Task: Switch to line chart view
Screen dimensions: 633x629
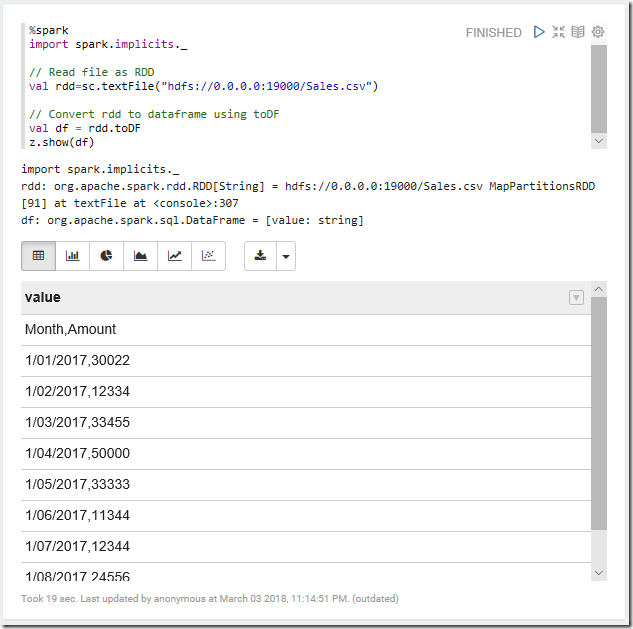Action: 174,256
